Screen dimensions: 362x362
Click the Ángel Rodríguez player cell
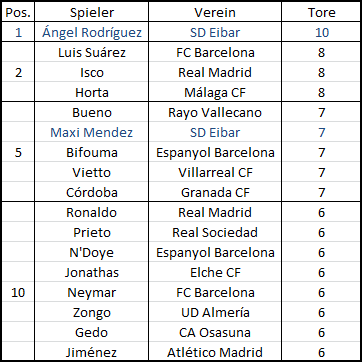tap(92, 32)
